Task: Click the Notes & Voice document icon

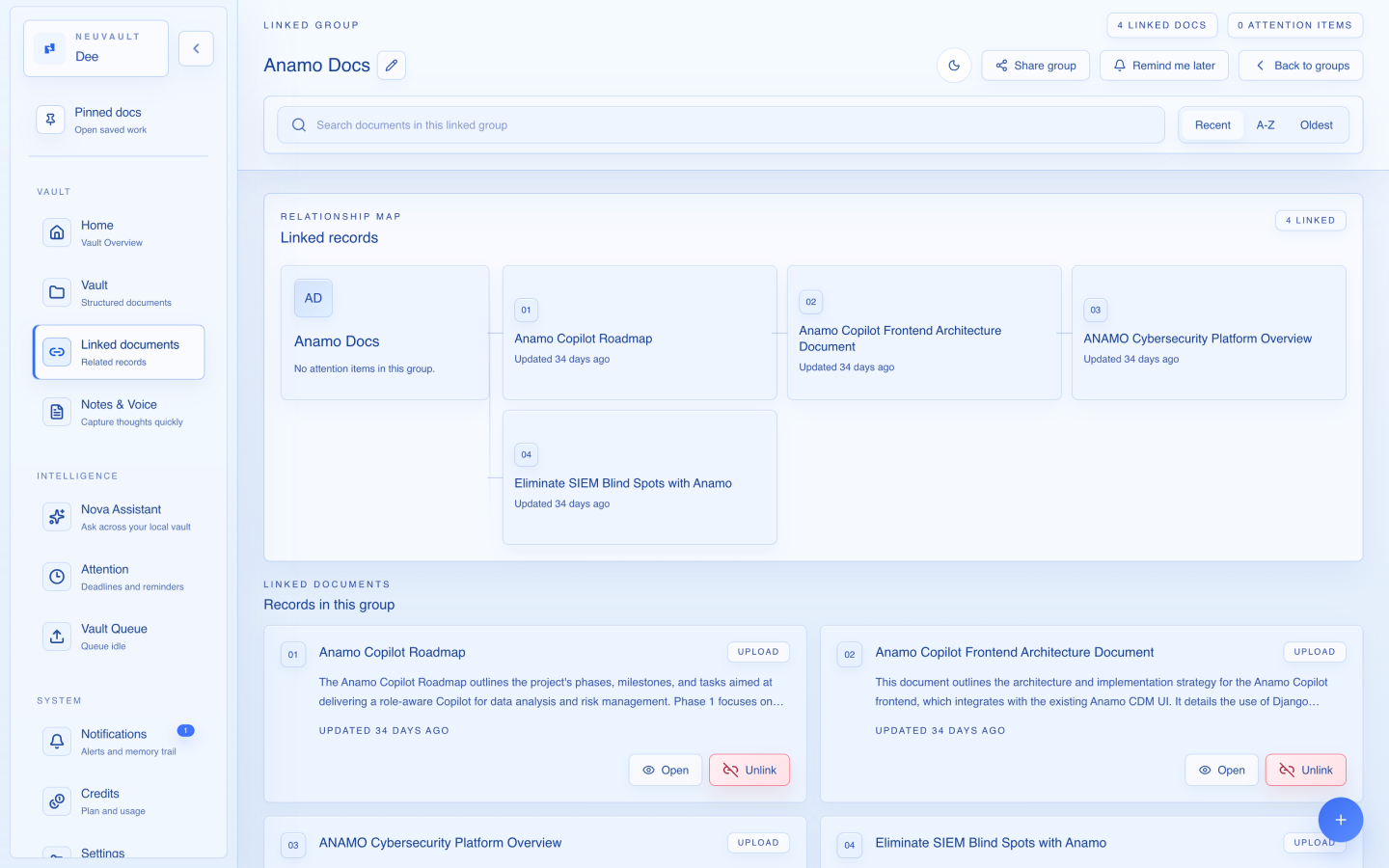Action: click(57, 412)
